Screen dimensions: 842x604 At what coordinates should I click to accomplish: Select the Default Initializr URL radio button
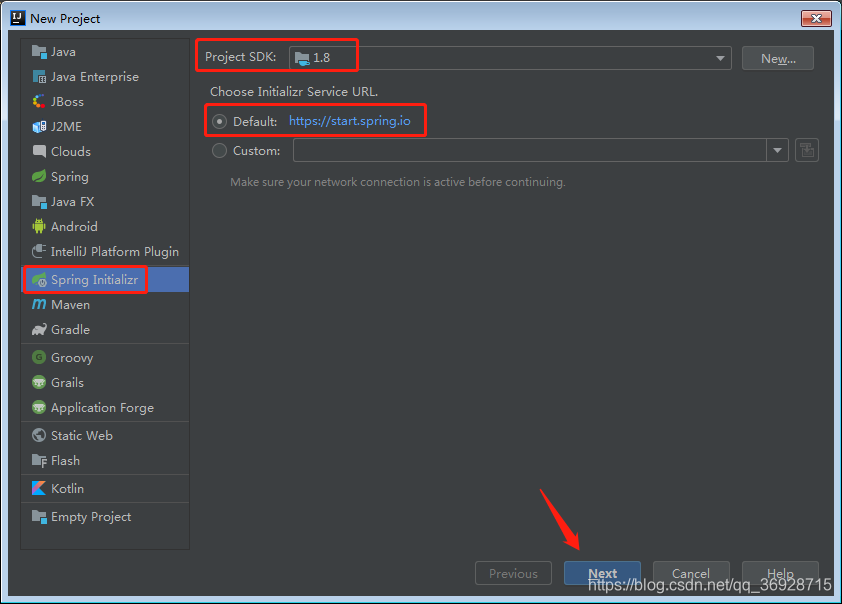(x=219, y=121)
